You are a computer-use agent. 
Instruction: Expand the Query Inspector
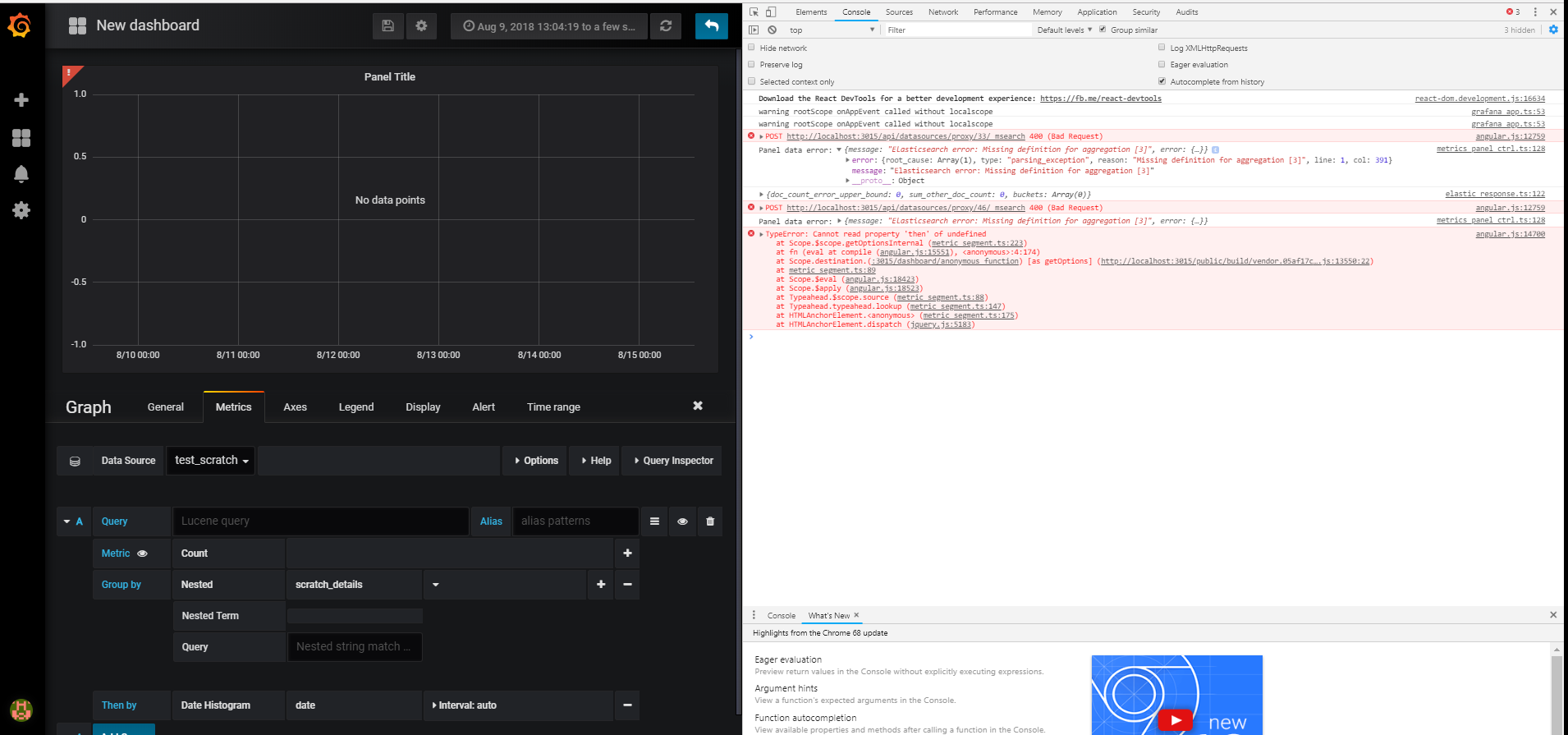click(x=674, y=461)
